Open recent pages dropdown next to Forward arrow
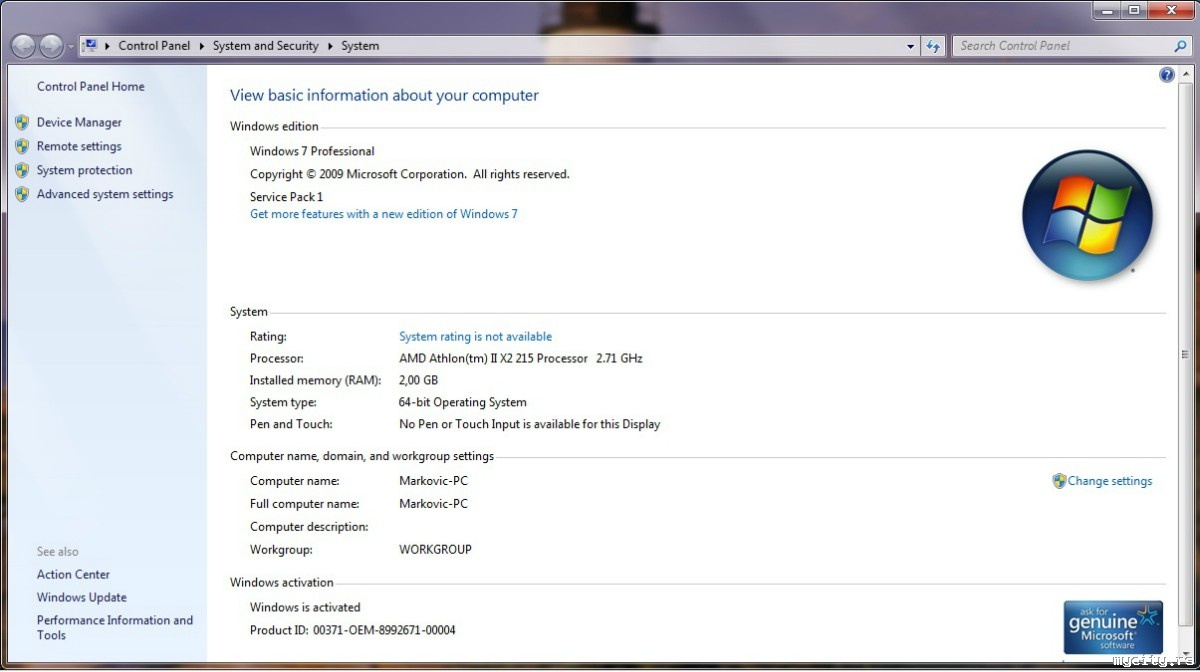1200x672 pixels. click(70, 47)
